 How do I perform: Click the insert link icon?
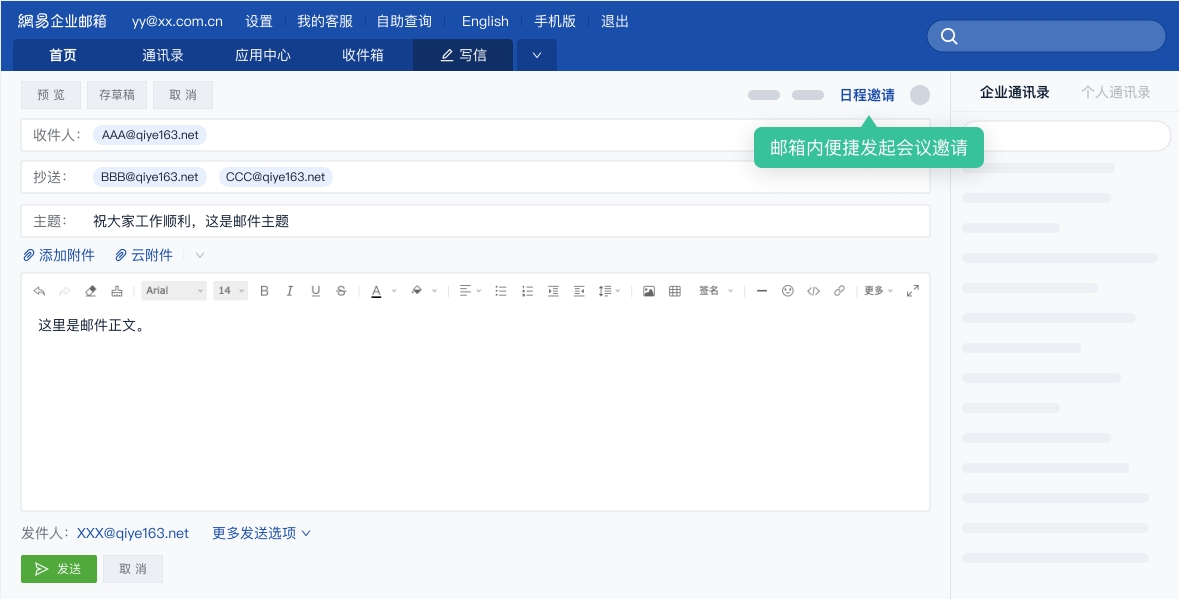839,291
